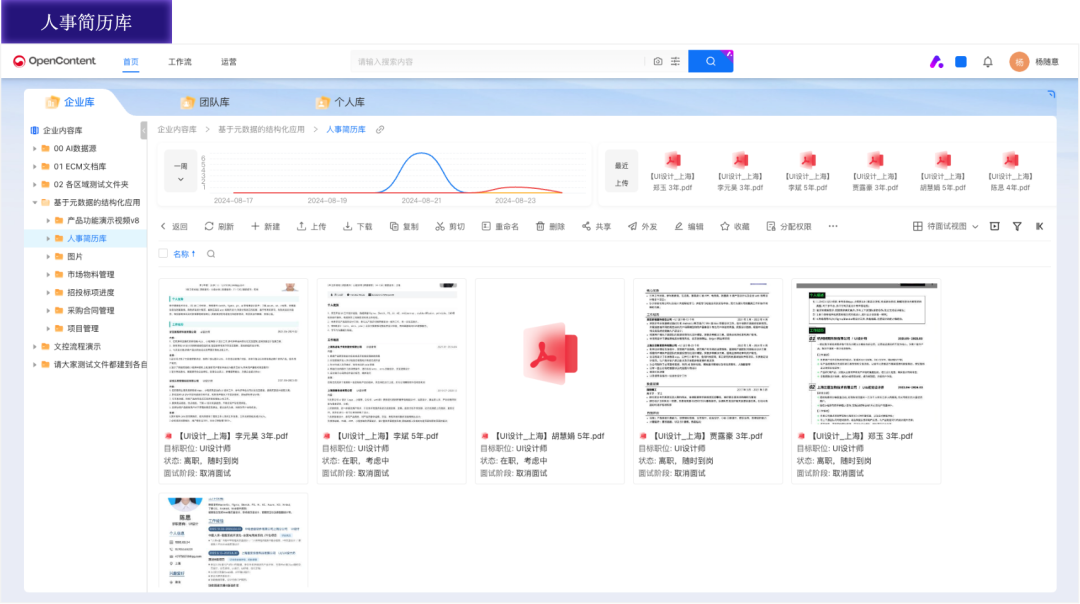Viewport: 1080px width, 604px height.
Task: Click the 外发 send-out toolbar button
Action: (642, 226)
